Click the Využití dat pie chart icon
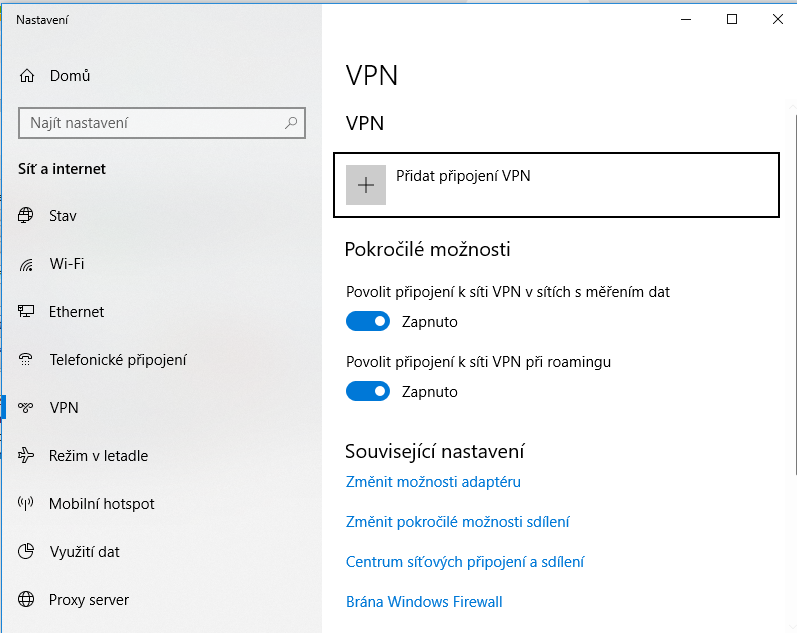The image size is (797, 633). pyautogui.click(x=27, y=552)
